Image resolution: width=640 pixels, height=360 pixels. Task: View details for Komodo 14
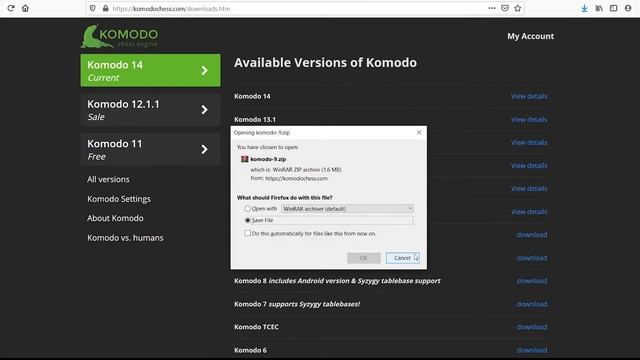529,96
